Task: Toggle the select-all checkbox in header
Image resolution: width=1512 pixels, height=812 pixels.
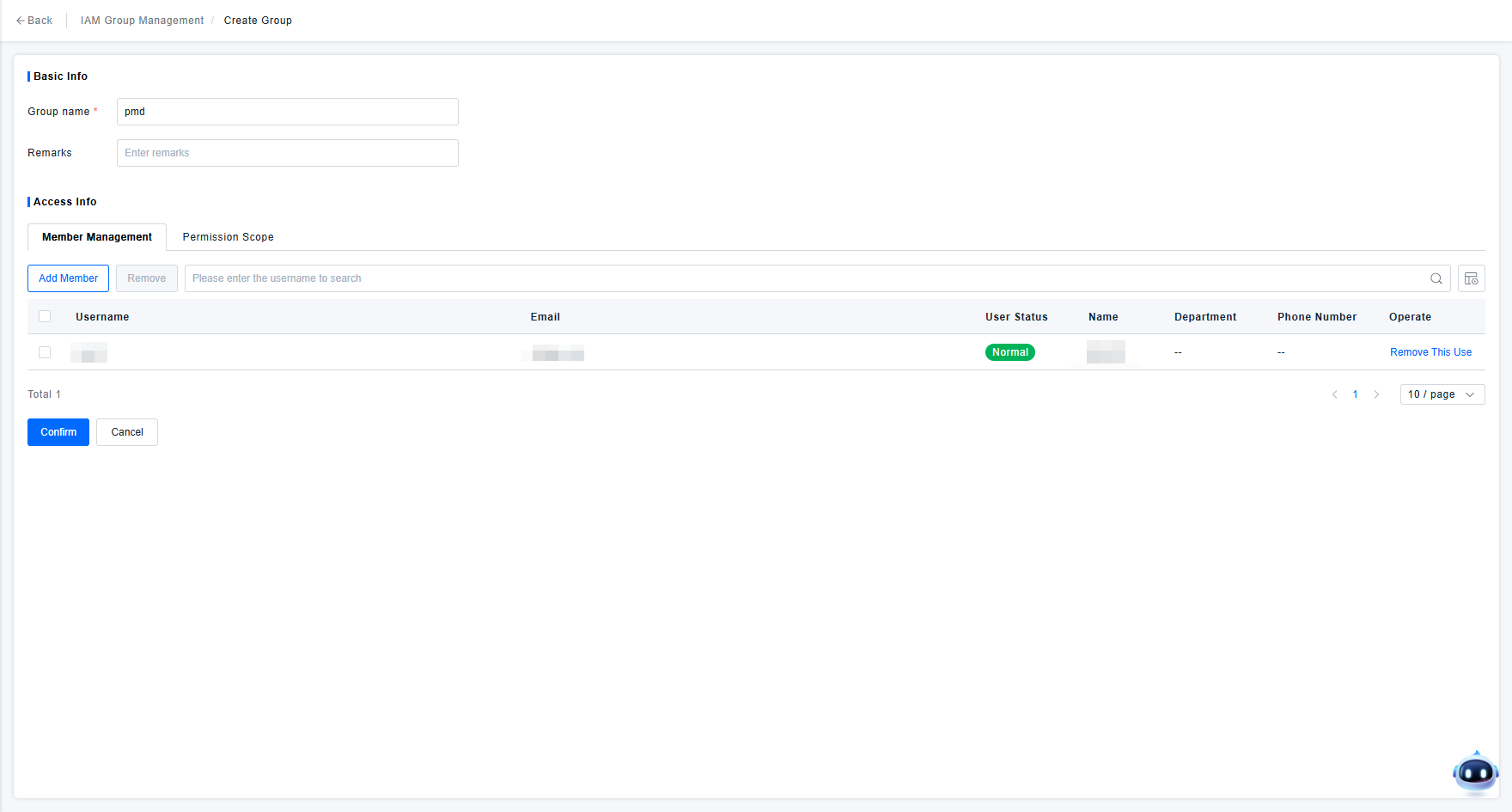Action: (x=45, y=316)
